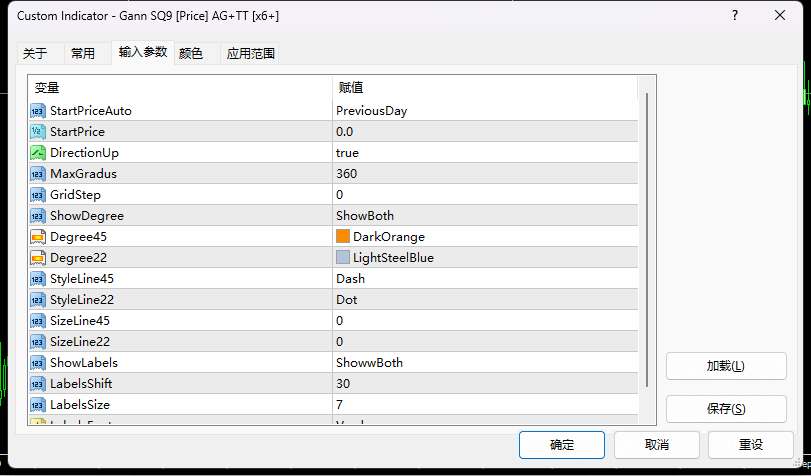Select the StyleLine22 variable name
This screenshot has width=811, height=476.
tap(82, 300)
